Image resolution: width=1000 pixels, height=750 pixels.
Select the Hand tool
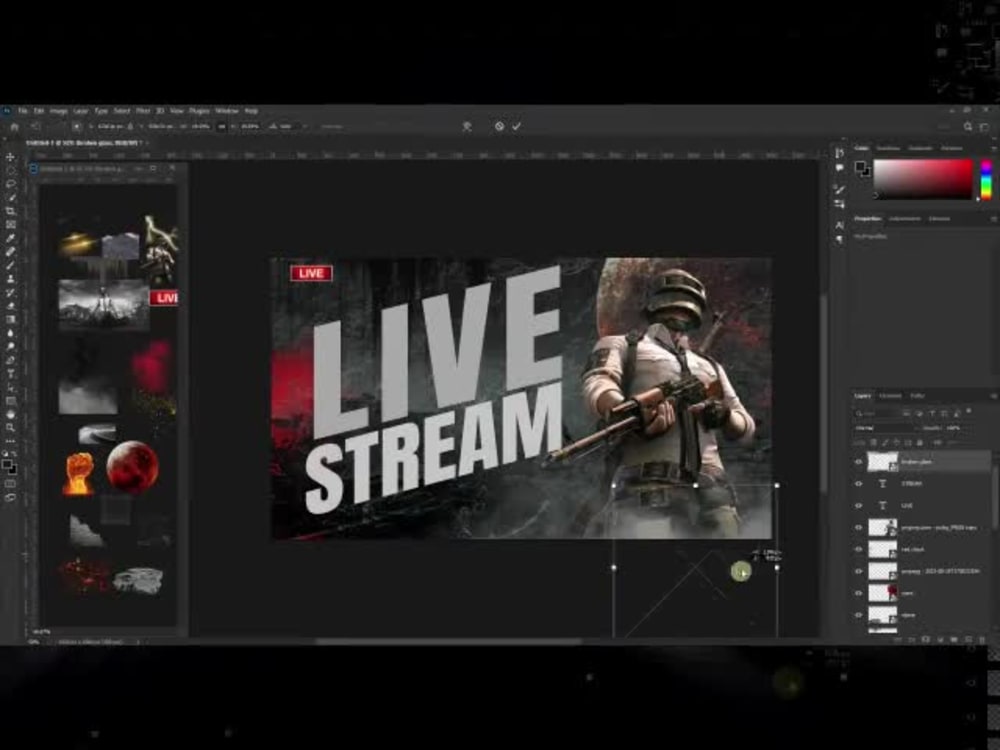[x=10, y=414]
